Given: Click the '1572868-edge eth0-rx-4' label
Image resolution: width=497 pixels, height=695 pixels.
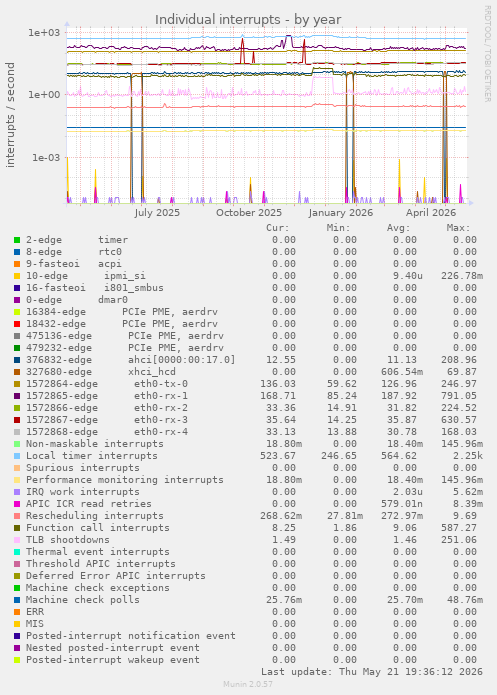Looking at the screenshot, I should [107, 431].
